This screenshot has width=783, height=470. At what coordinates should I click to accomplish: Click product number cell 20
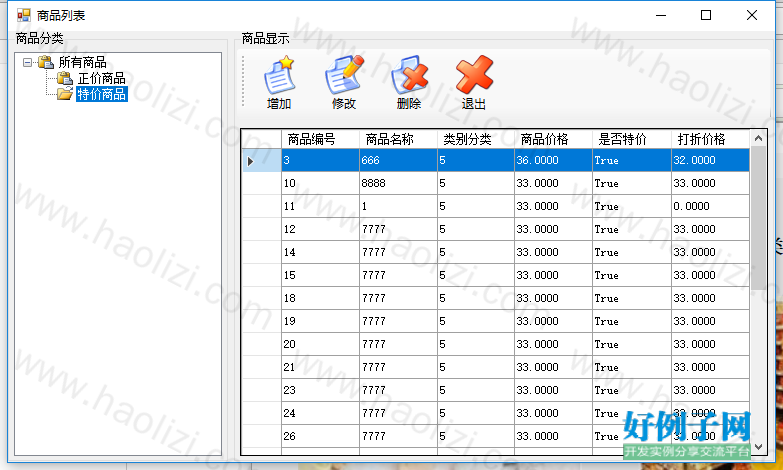pyautogui.click(x=321, y=344)
